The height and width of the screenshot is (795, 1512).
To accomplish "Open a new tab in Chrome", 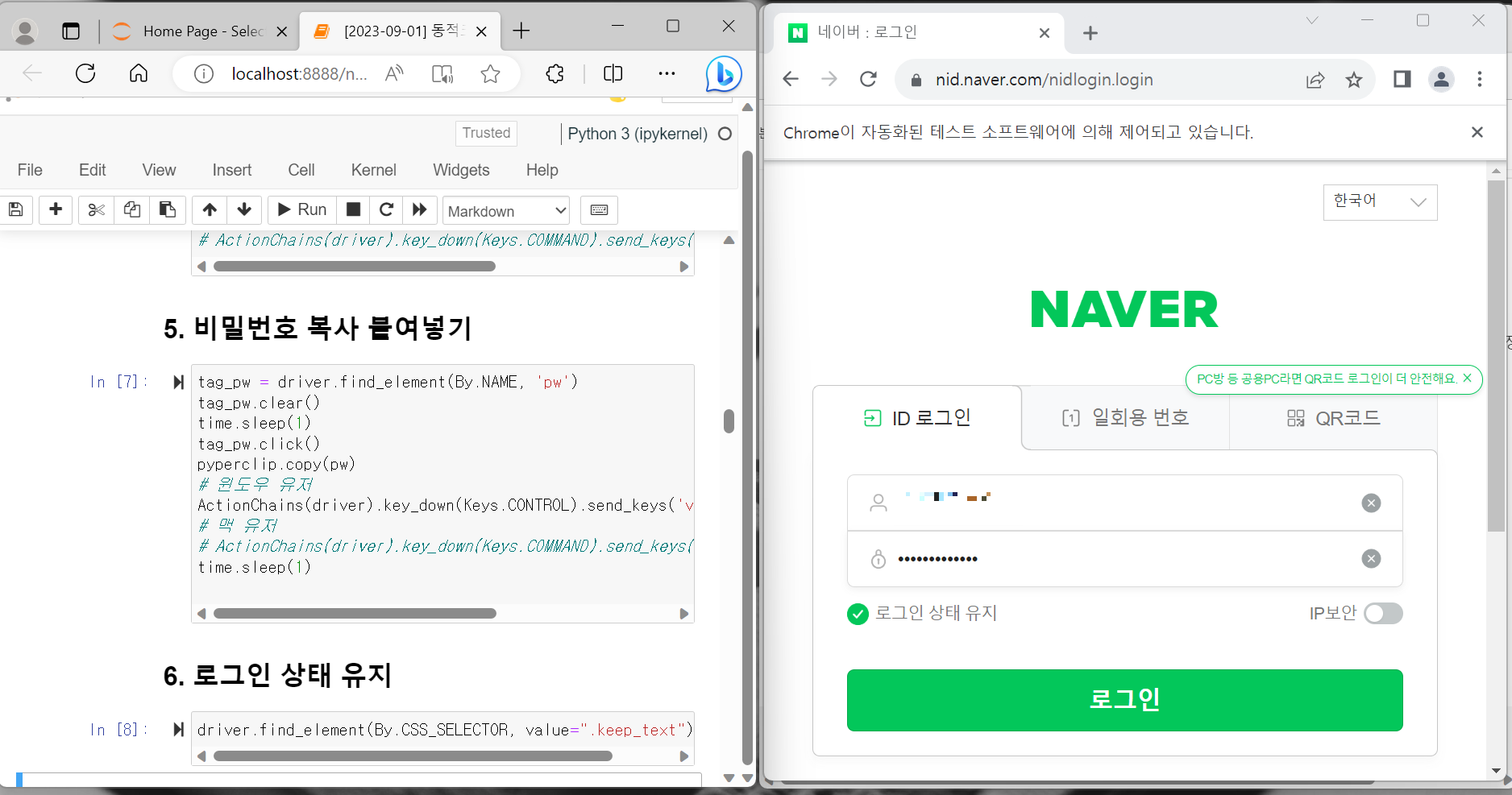I will (1090, 33).
